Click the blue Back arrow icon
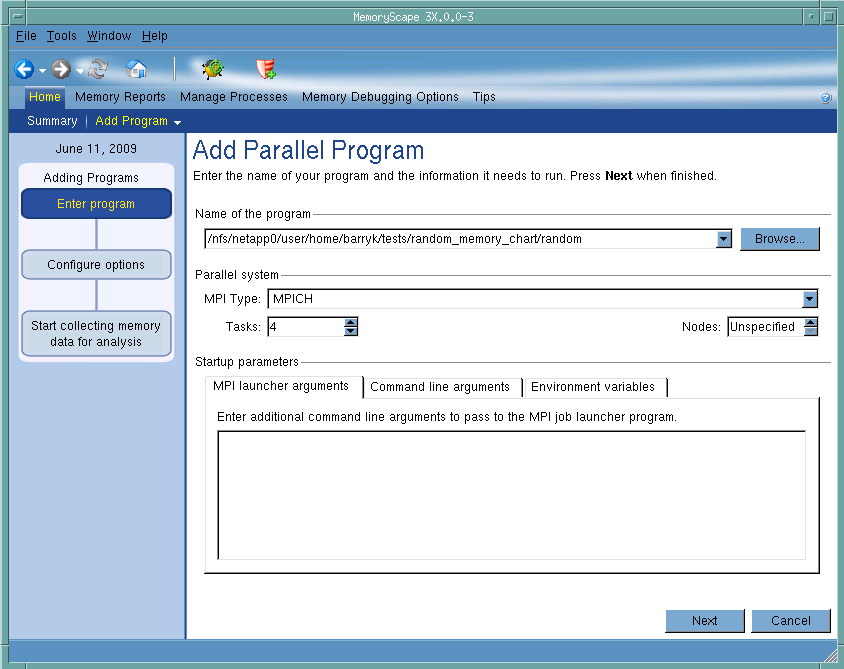Image resolution: width=844 pixels, height=669 pixels. 24,69
